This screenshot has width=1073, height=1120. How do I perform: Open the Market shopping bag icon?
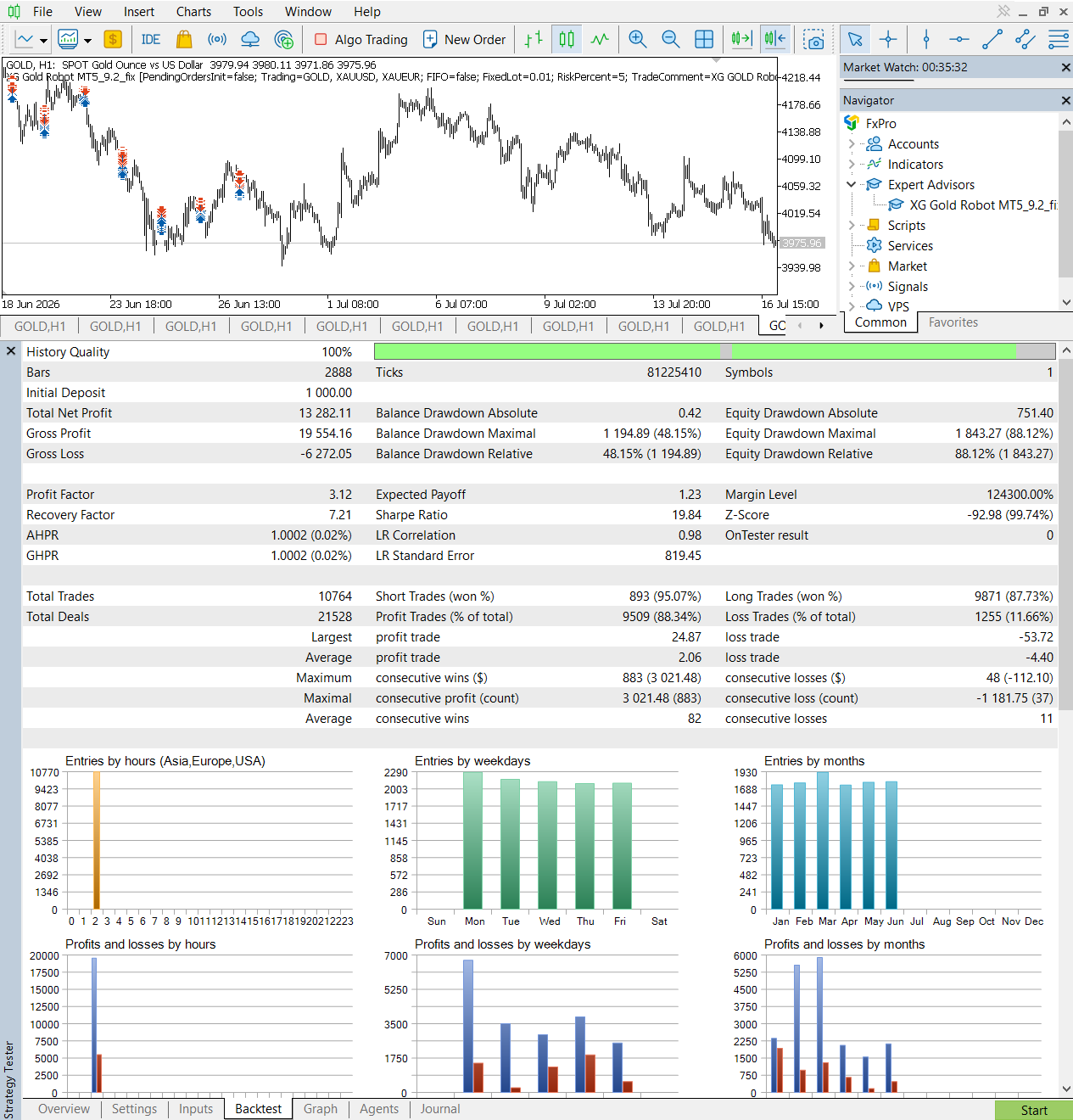(184, 40)
